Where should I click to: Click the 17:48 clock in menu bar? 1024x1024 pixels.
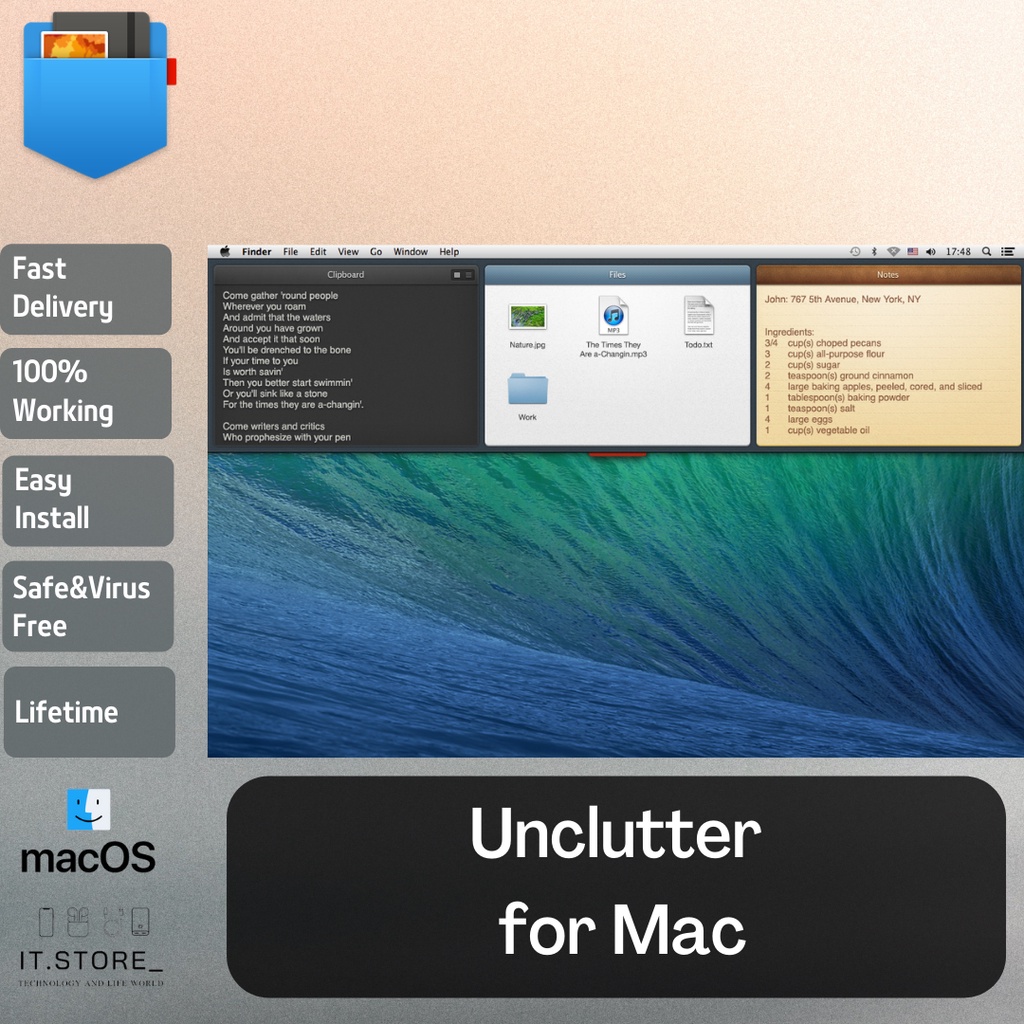(x=958, y=252)
